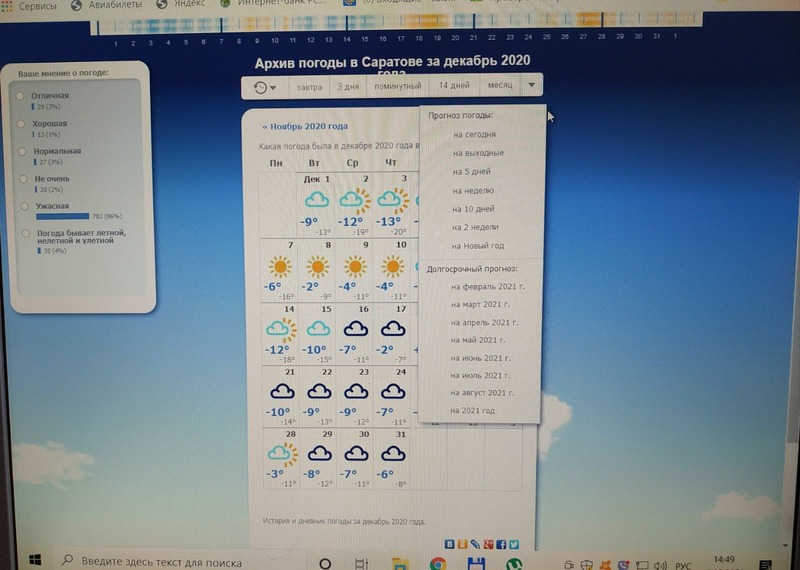Choose 'на март 2021 г.' long-term forecast
This screenshot has height=570, width=800.
click(x=480, y=304)
